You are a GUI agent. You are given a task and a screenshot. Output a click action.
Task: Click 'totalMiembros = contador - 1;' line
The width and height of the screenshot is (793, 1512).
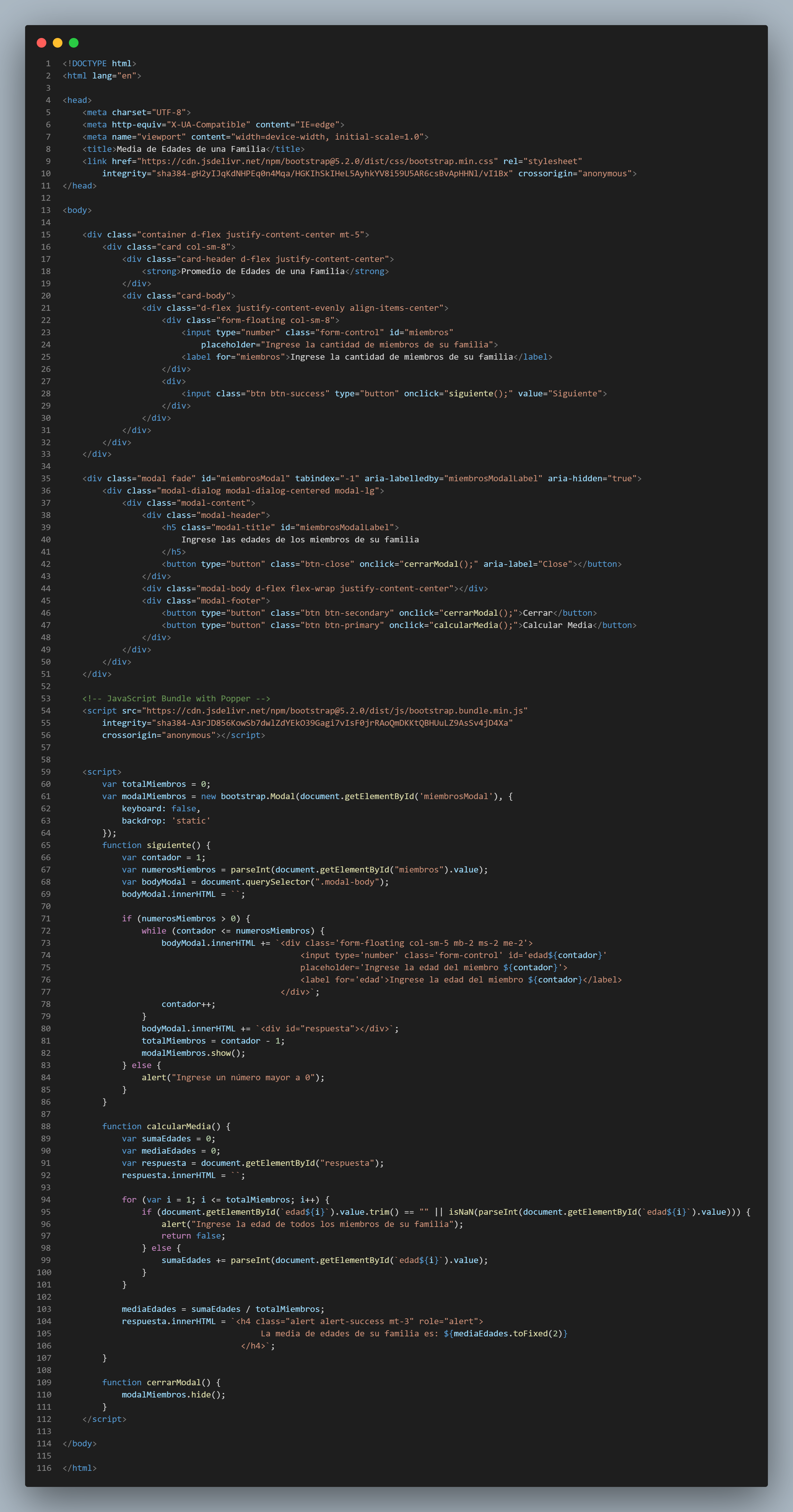pyautogui.click(x=213, y=1041)
